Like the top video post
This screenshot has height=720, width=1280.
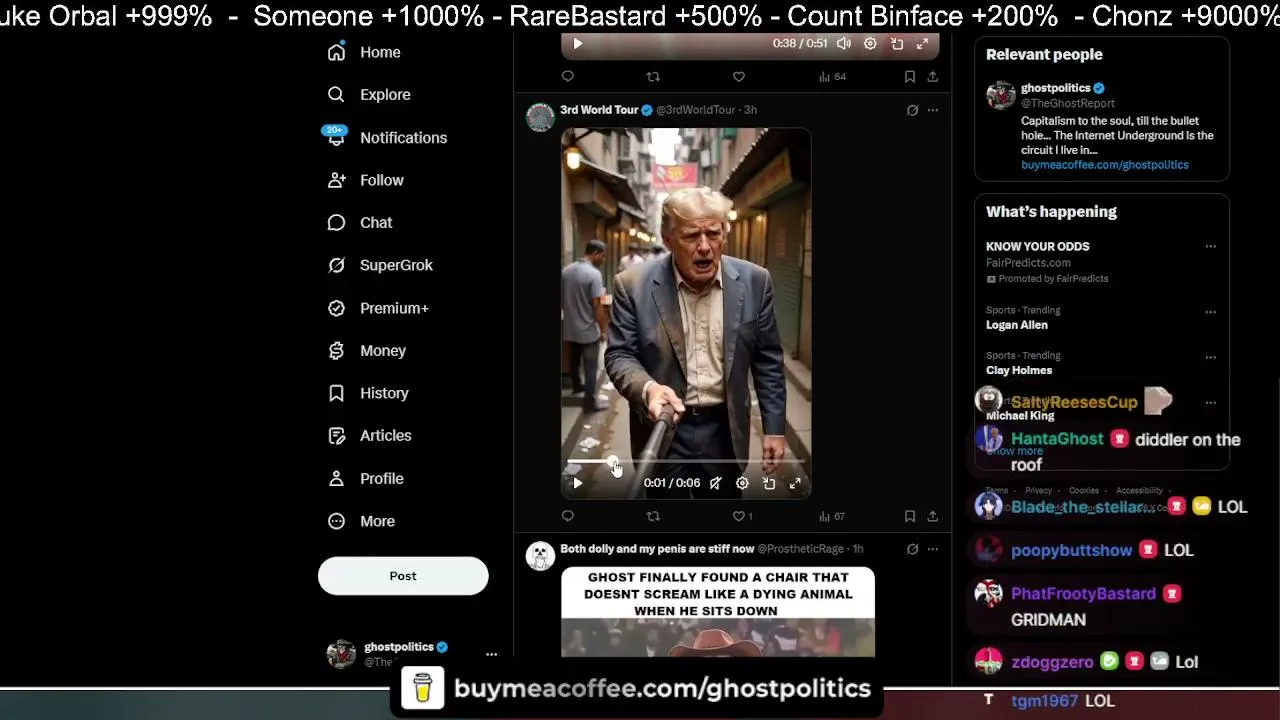(739, 76)
